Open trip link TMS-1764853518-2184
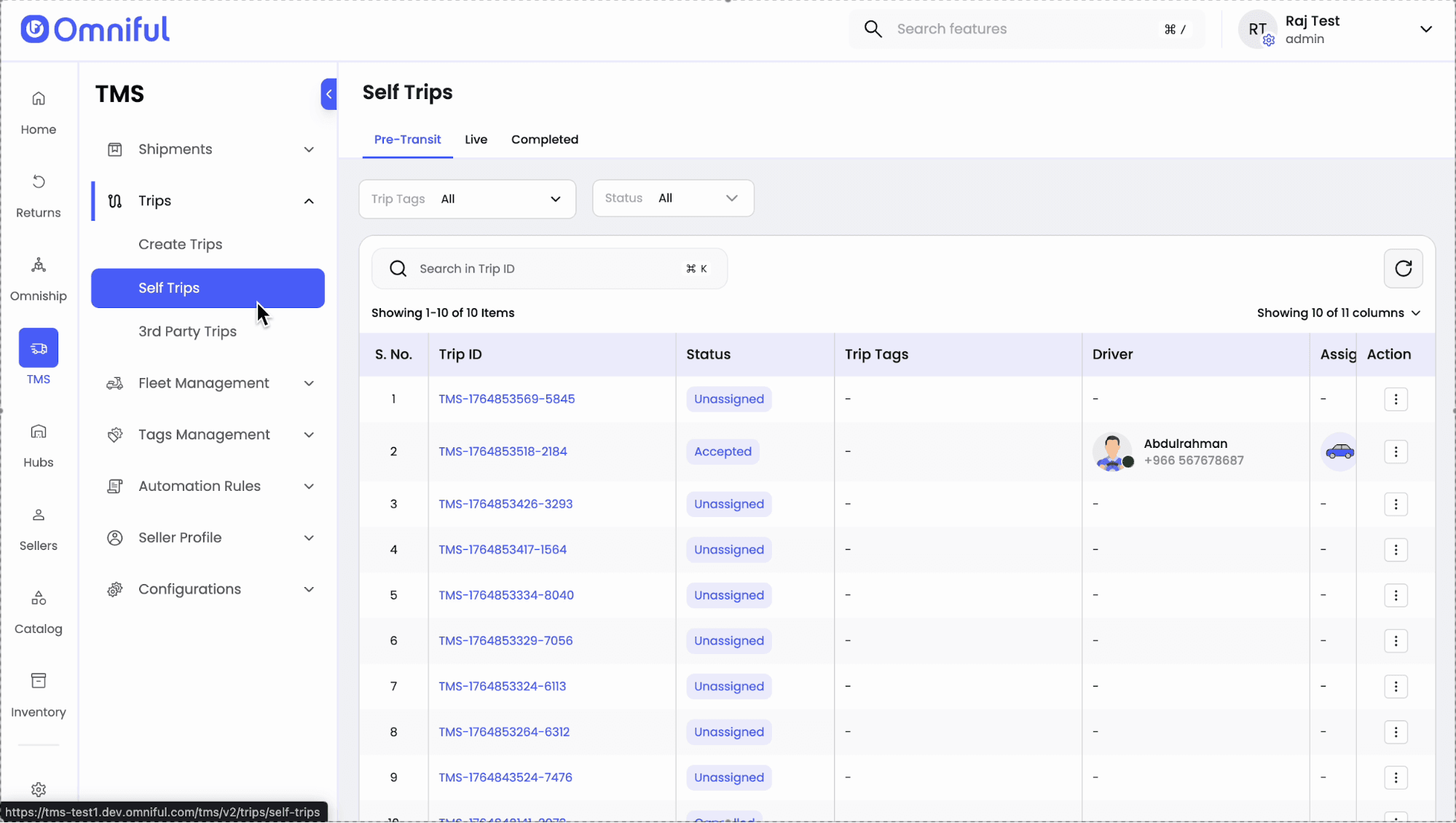This screenshot has width=1456, height=823. point(503,452)
